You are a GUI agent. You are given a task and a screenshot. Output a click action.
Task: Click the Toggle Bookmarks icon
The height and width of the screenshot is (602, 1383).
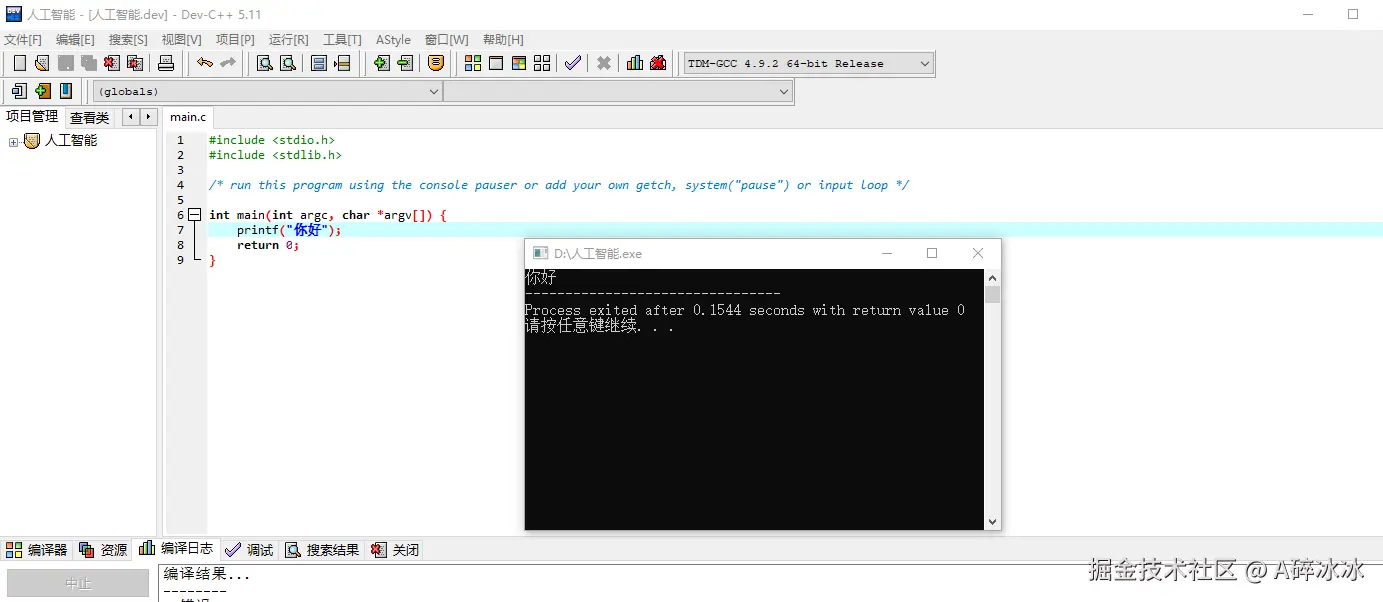pos(42,91)
